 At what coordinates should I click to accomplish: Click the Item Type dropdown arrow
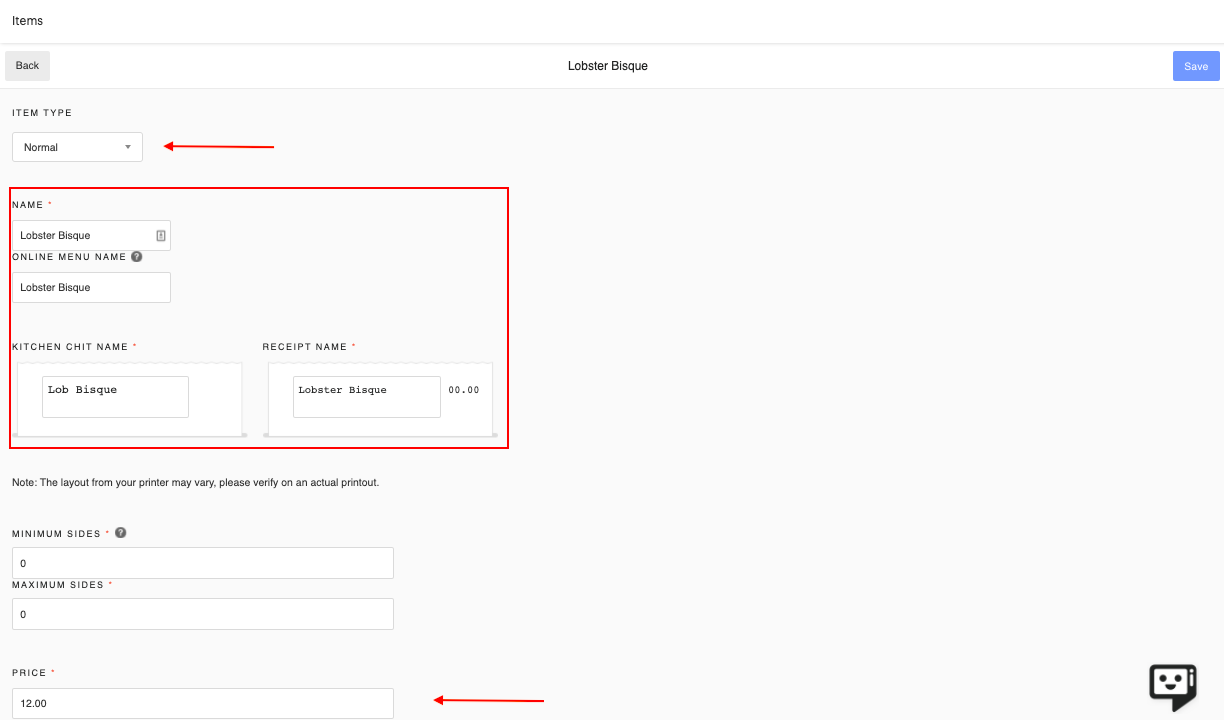(x=130, y=146)
